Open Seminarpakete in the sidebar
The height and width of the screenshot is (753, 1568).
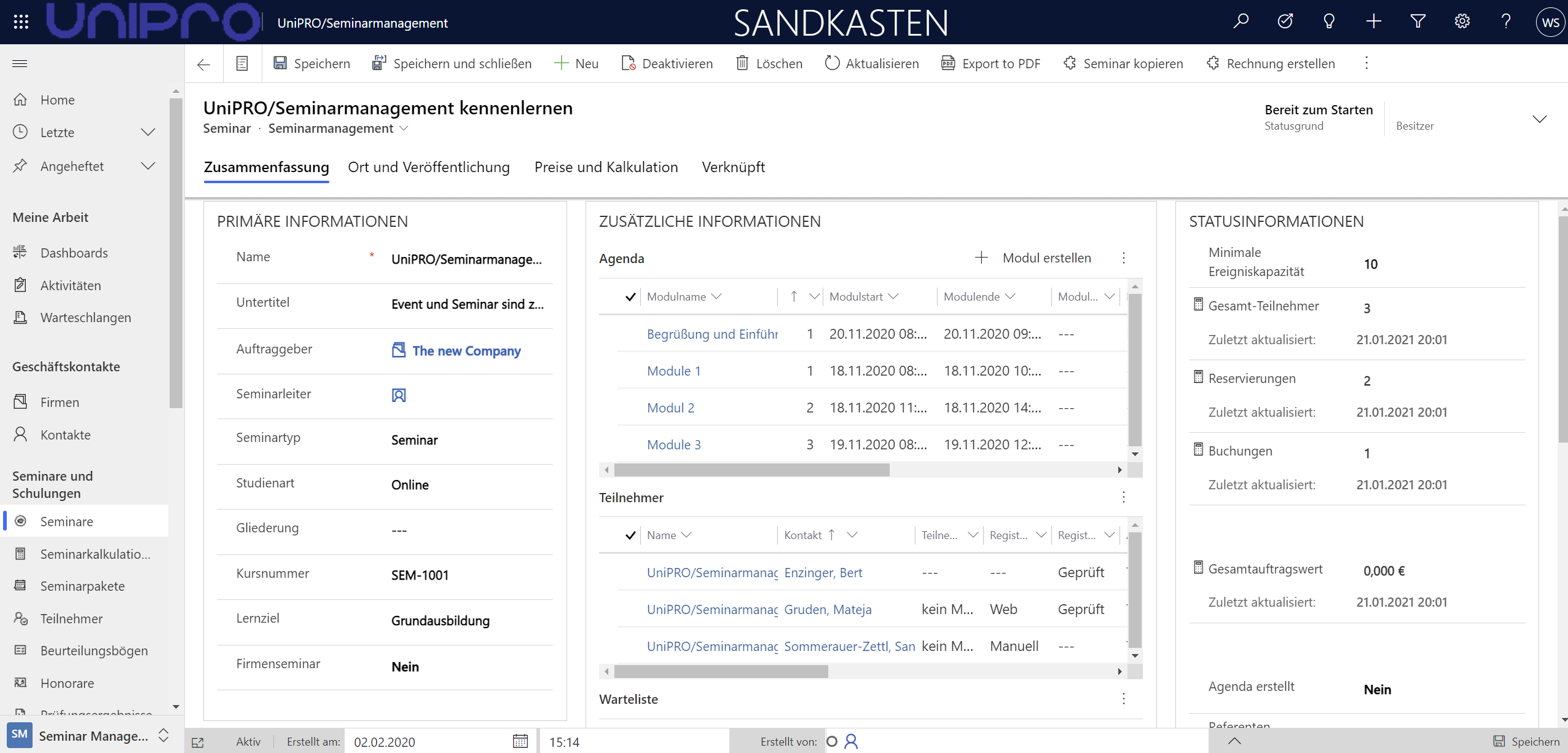(x=82, y=586)
